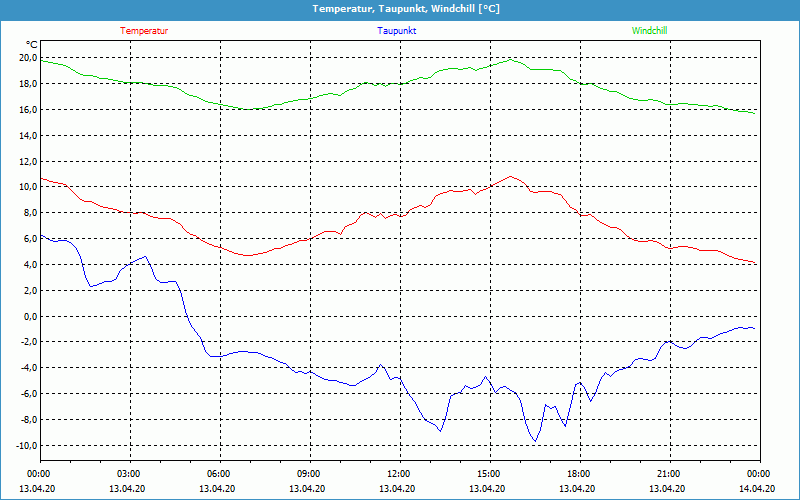This screenshot has height=500, width=800.
Task: Select the red 'Temperatur' legend label
Action: [x=144, y=31]
